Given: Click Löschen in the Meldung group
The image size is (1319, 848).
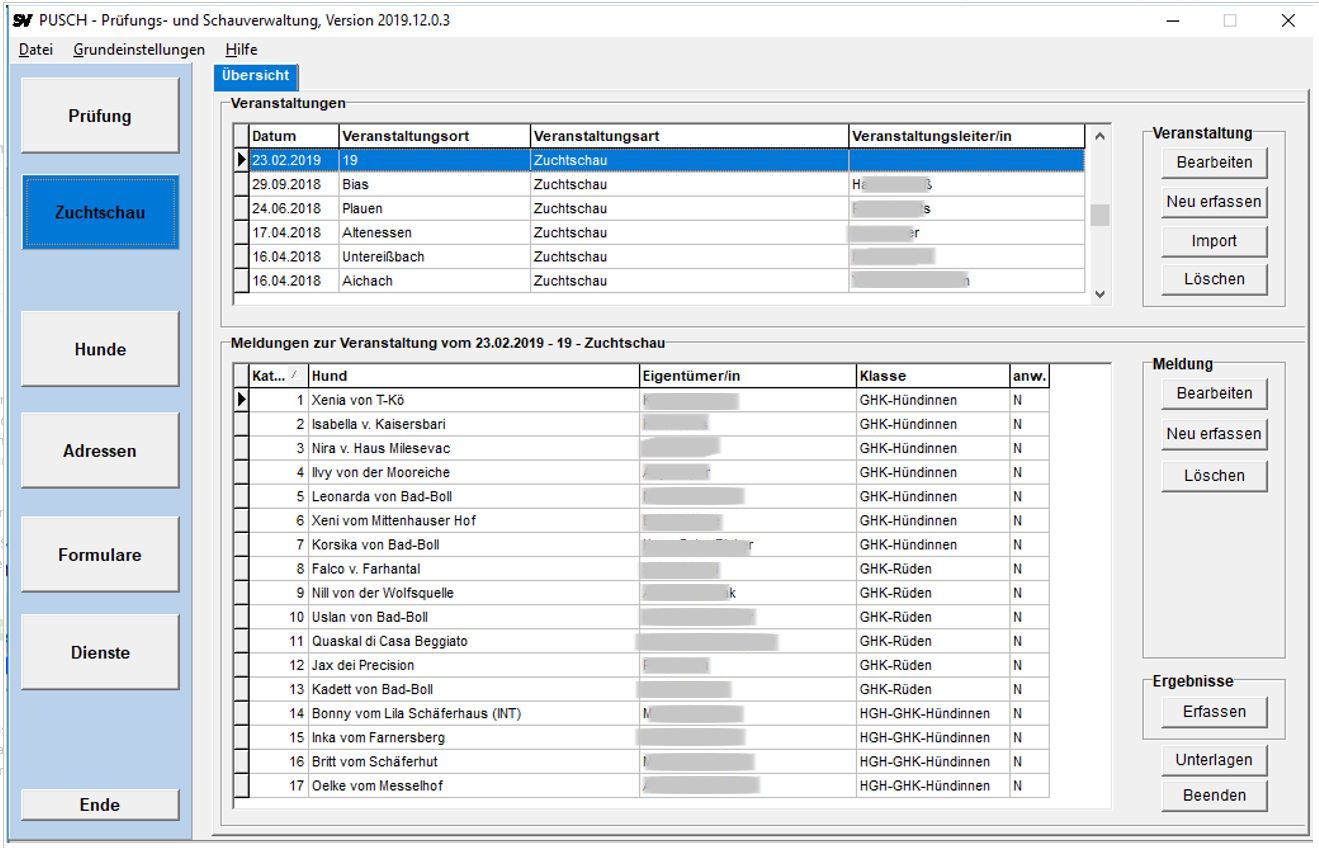Looking at the screenshot, I should click(x=1214, y=475).
